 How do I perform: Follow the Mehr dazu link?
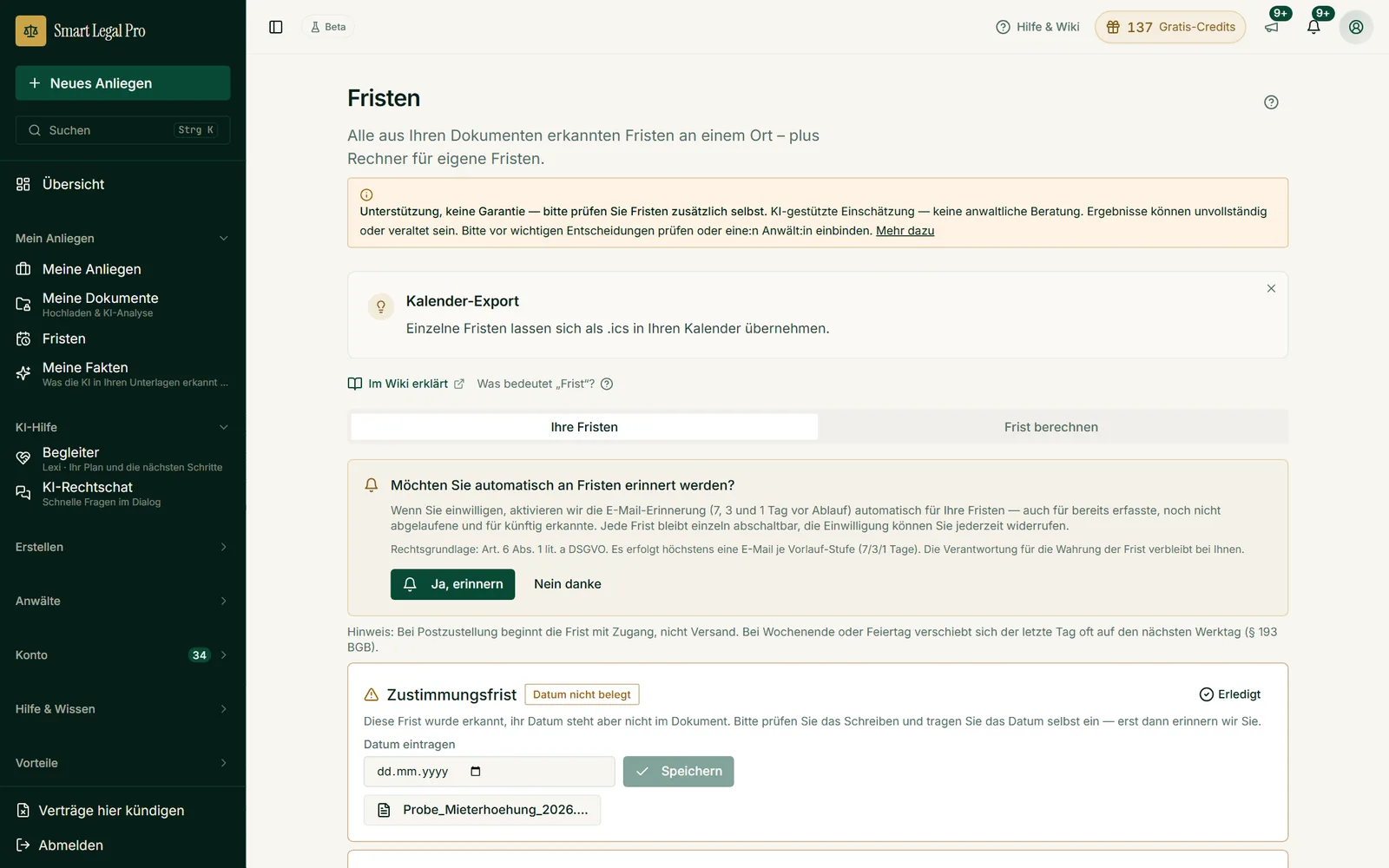coord(905,231)
